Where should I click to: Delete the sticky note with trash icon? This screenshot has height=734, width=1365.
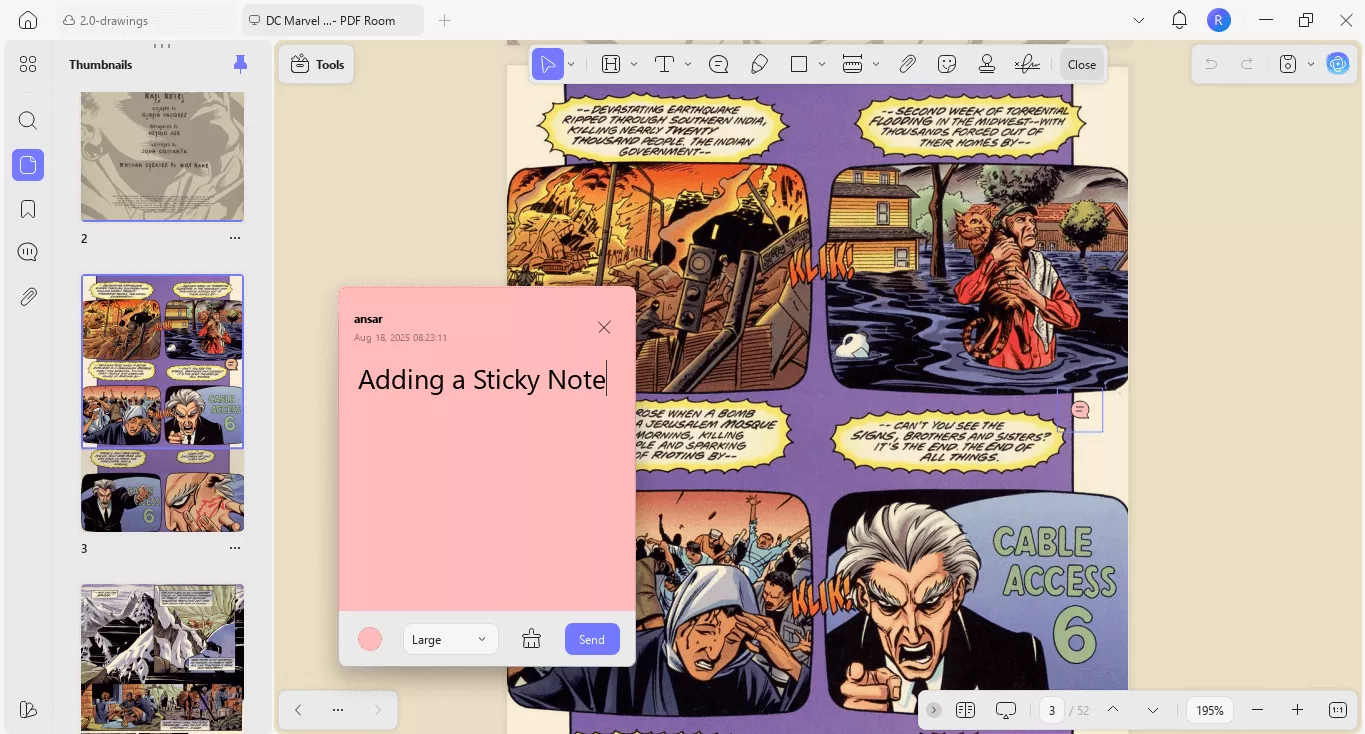[531, 639]
